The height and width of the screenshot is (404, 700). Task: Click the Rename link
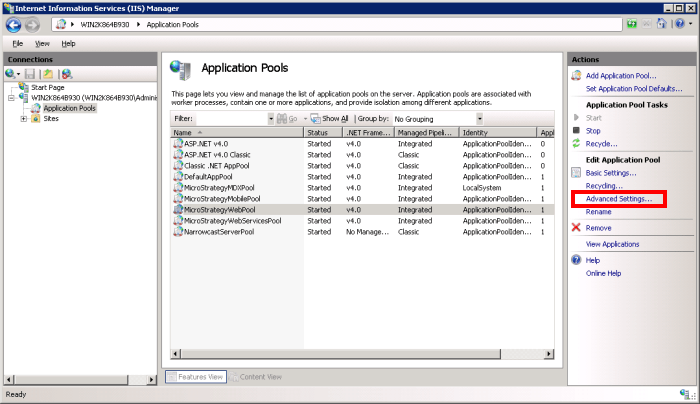[x=598, y=212]
